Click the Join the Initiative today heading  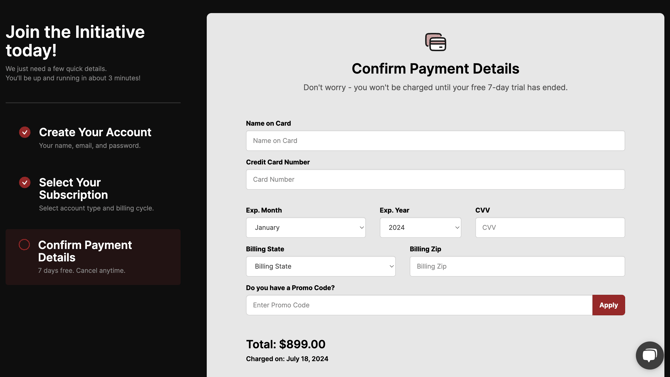(x=75, y=41)
